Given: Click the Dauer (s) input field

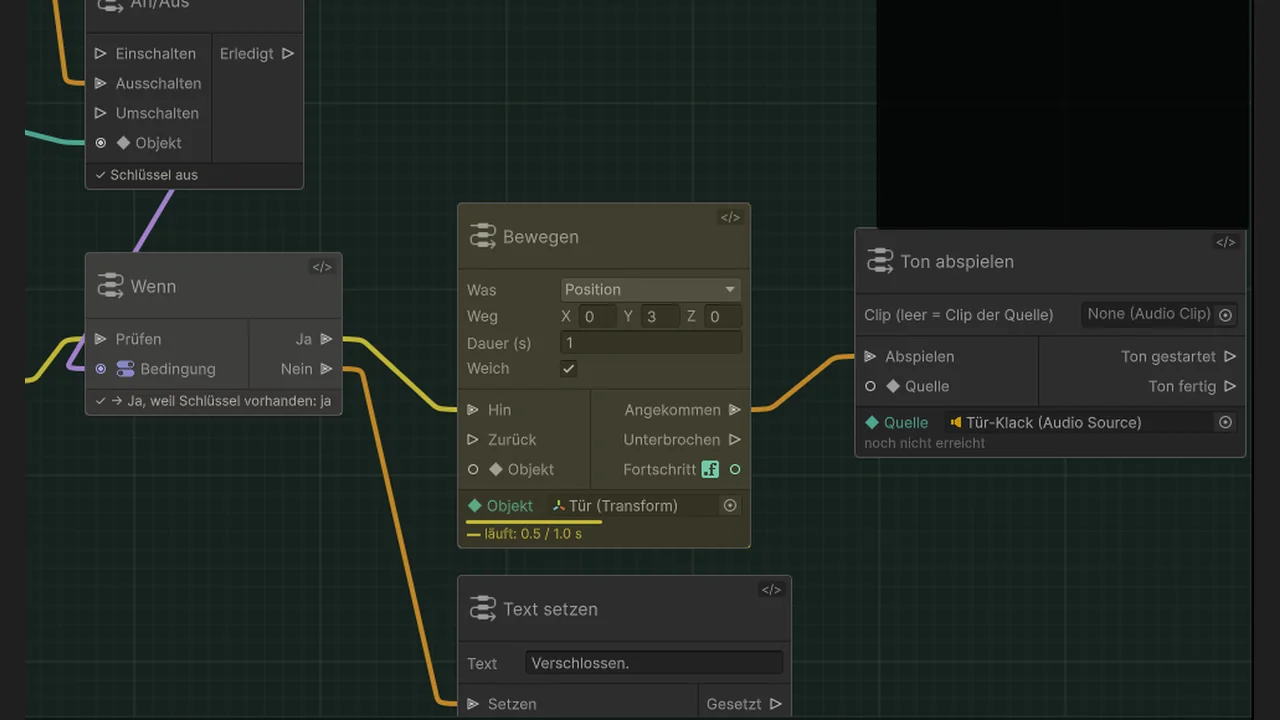Looking at the screenshot, I should click(651, 343).
